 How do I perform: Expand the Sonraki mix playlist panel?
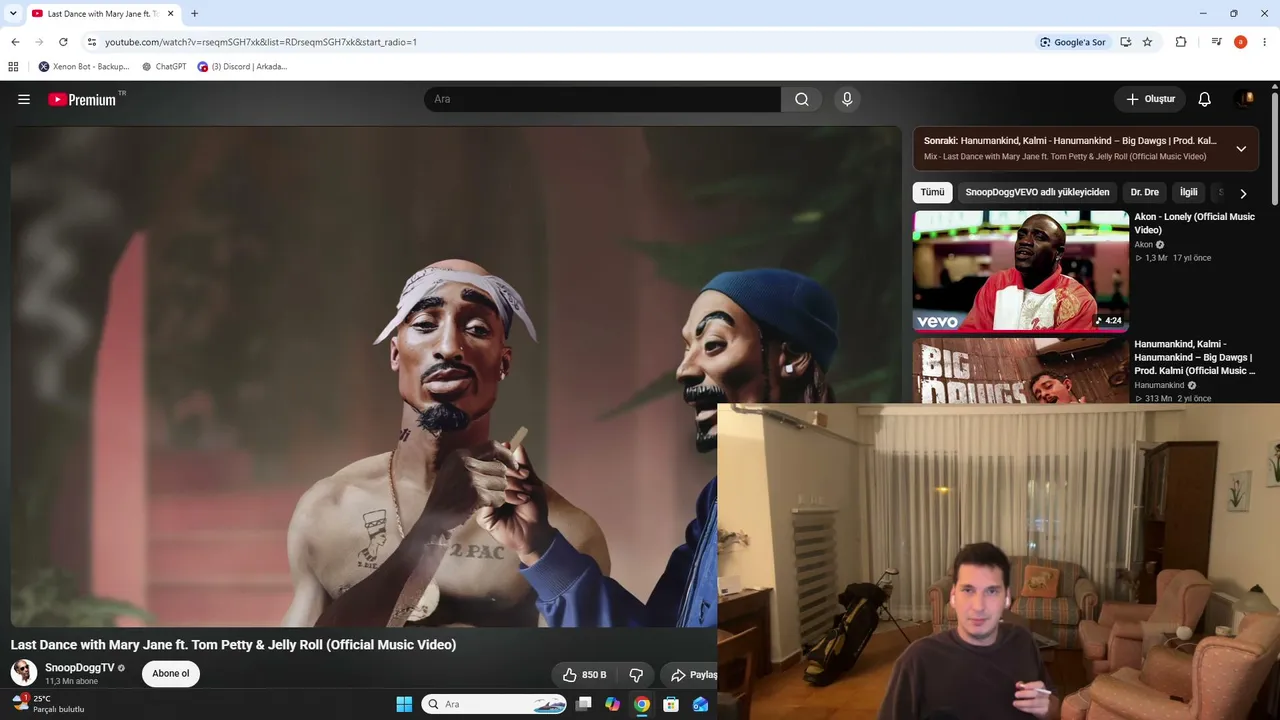click(1241, 149)
